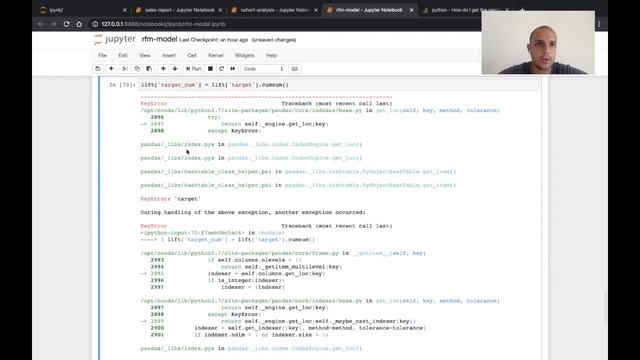The image size is (640, 360).
Task: Switch to the python How do I tab
Action: (464, 10)
